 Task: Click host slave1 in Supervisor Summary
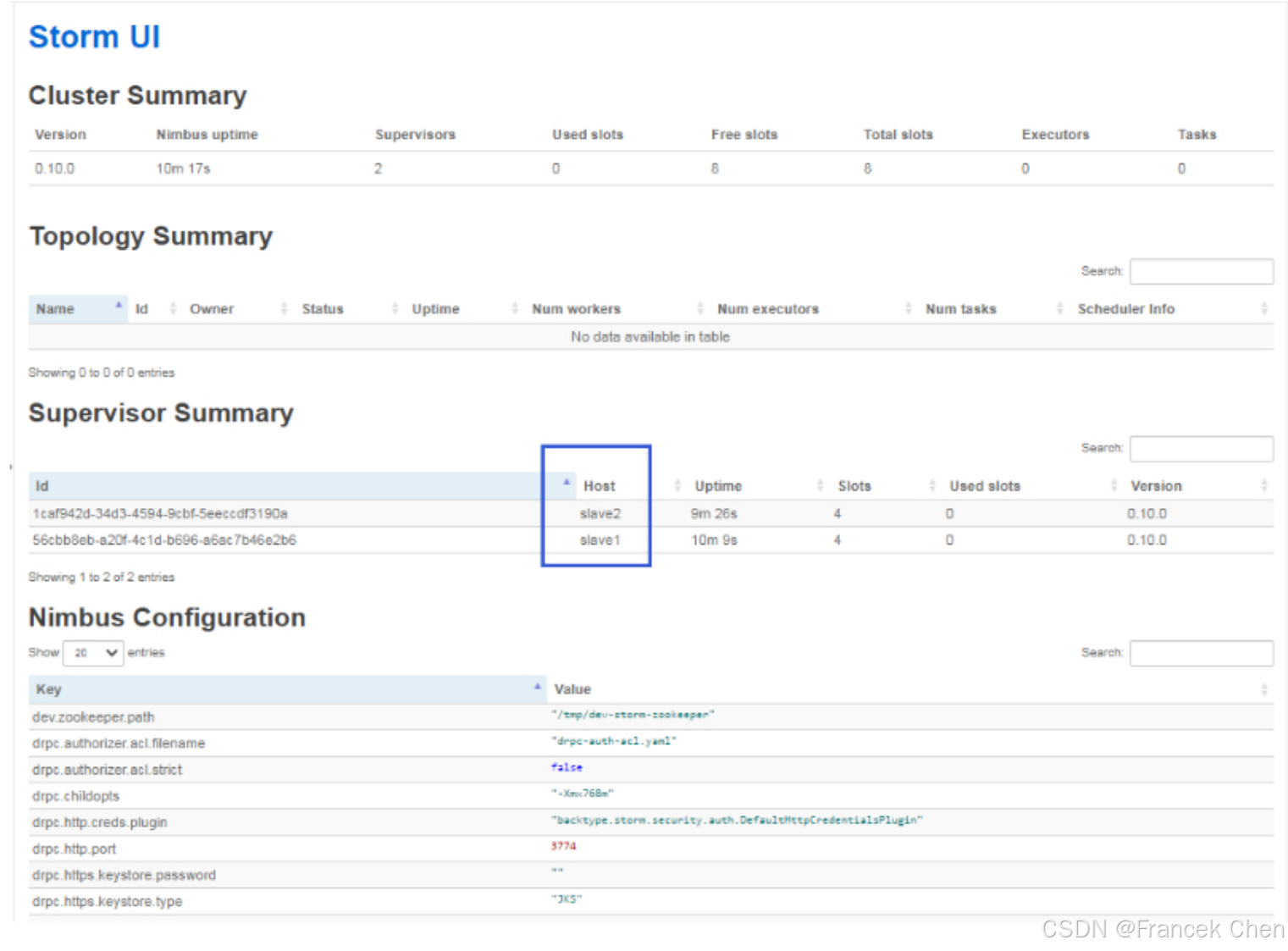pyautogui.click(x=600, y=539)
